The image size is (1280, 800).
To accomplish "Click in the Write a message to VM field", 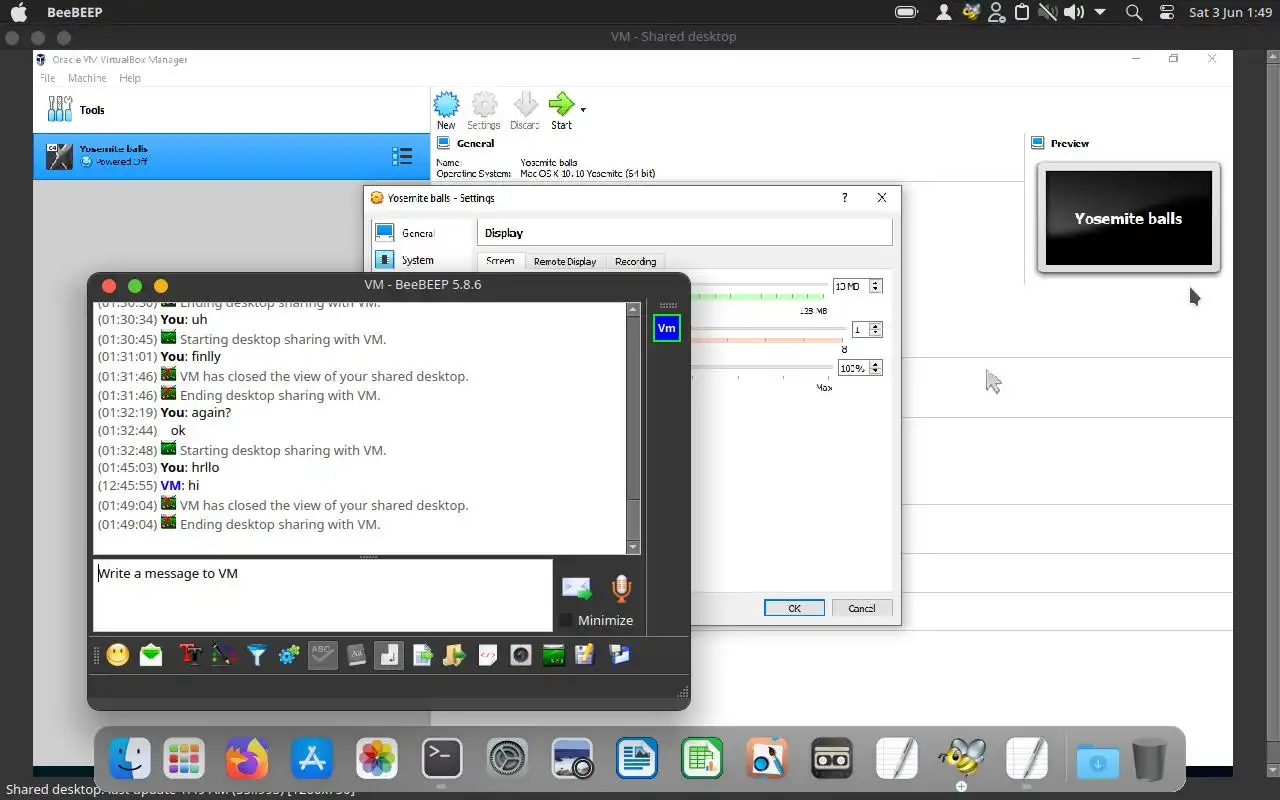I will point(322,595).
